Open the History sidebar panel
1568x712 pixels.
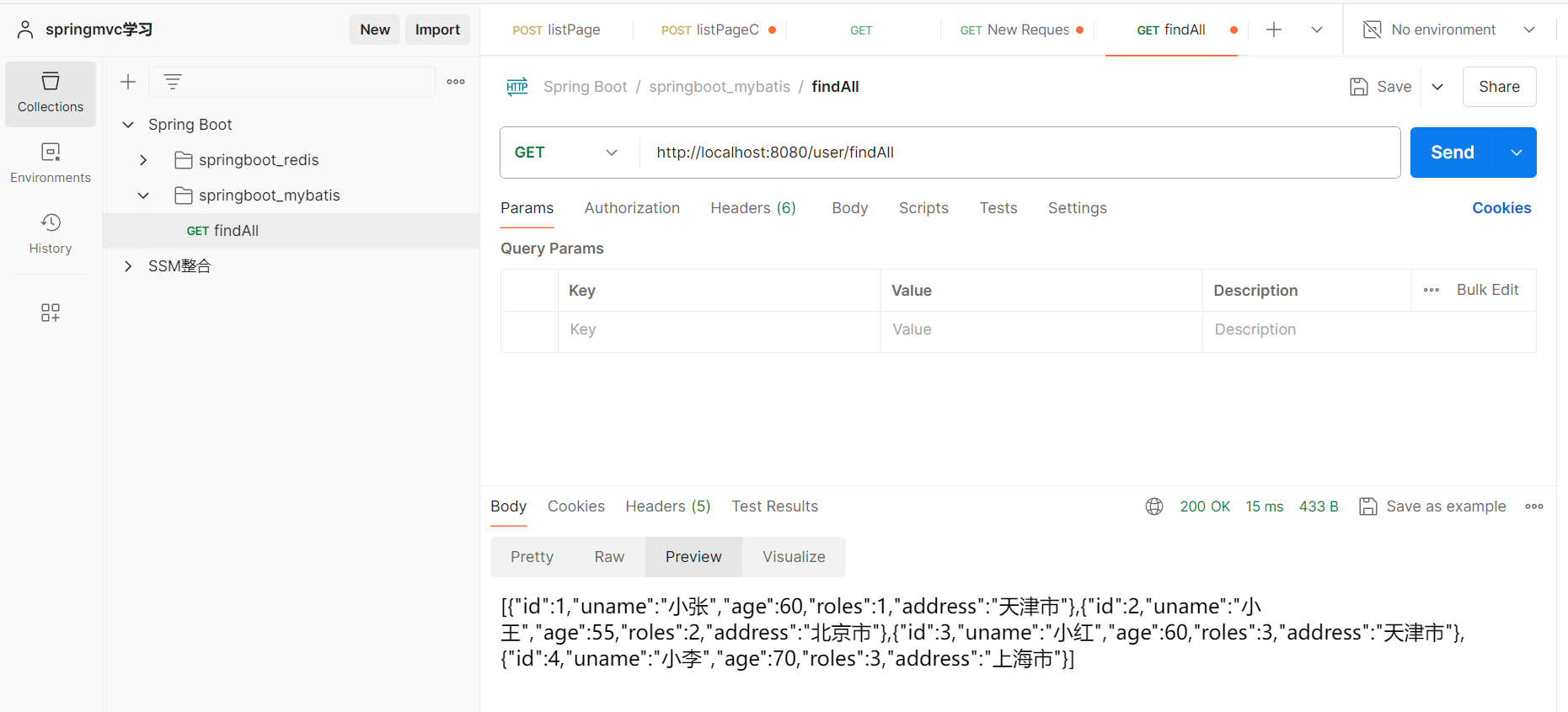(51, 234)
